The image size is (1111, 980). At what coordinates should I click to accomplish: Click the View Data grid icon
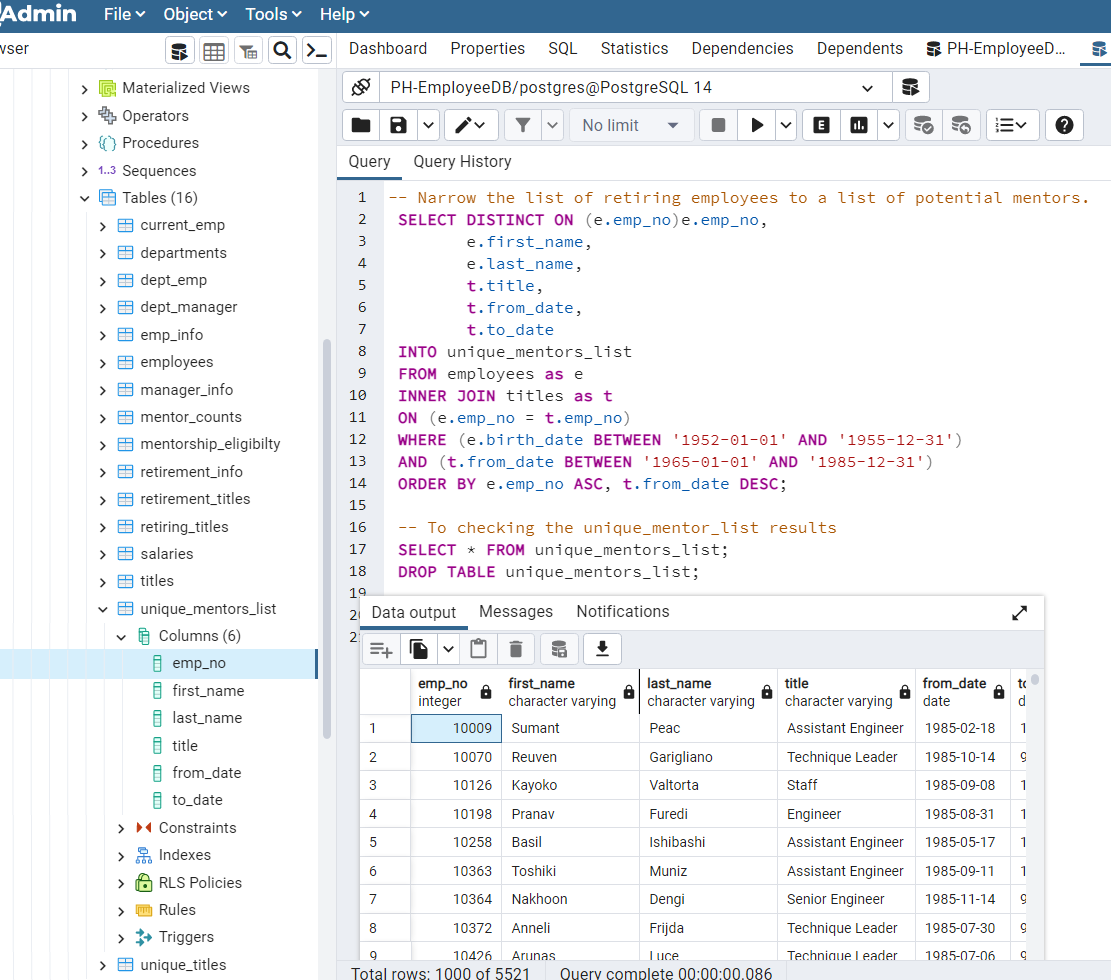(x=214, y=51)
